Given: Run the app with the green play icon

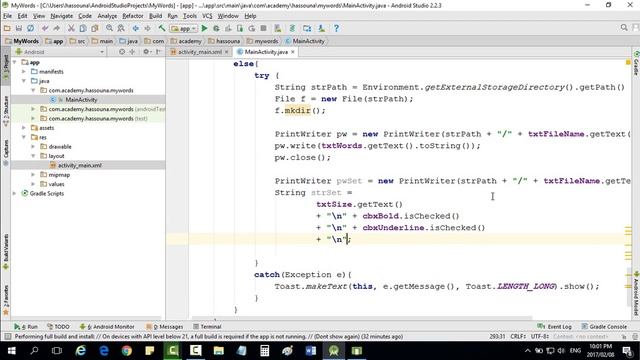Looking at the screenshot, I should pyautogui.click(x=204, y=28).
